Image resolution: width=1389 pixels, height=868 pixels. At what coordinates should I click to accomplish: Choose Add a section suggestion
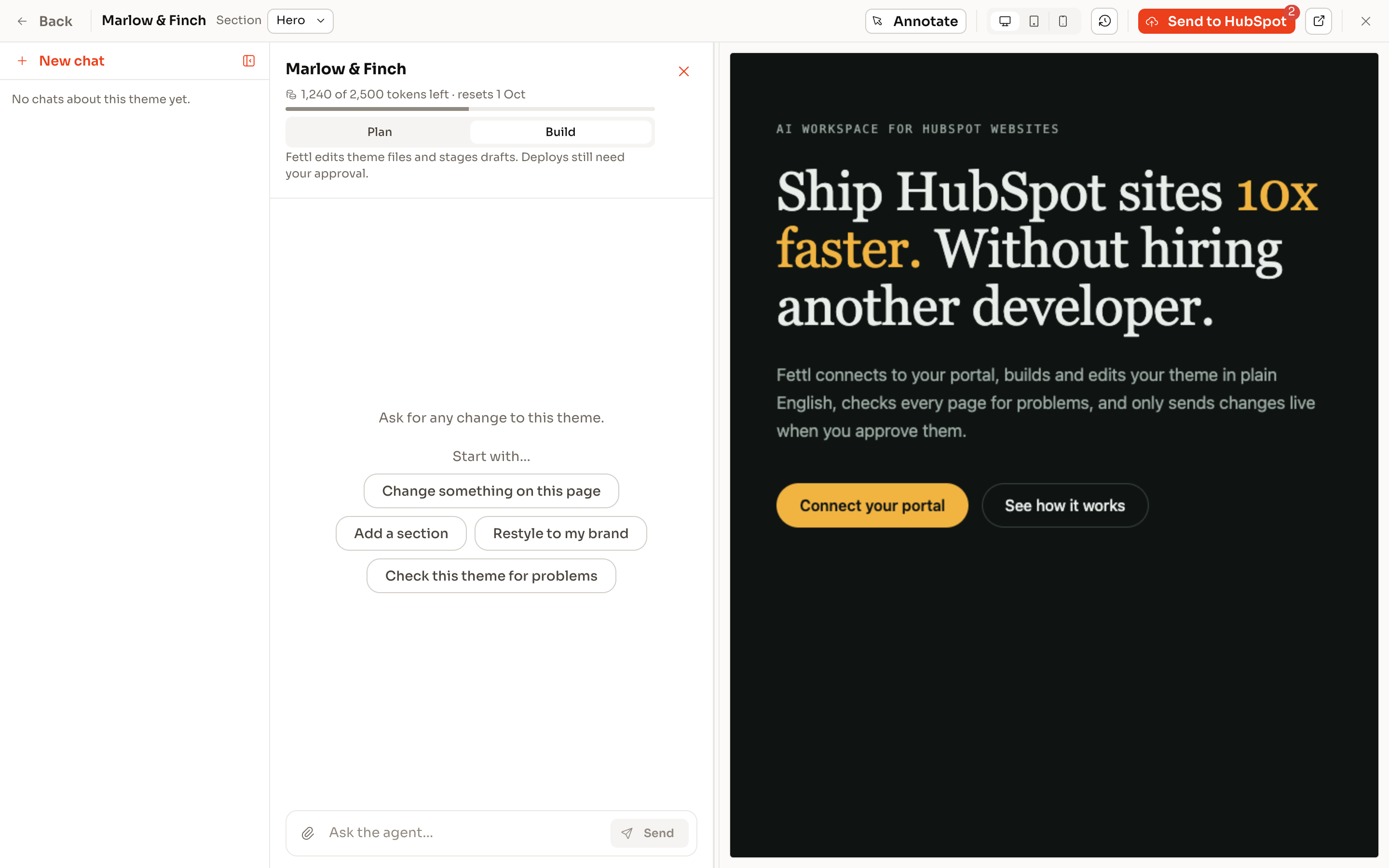(401, 533)
